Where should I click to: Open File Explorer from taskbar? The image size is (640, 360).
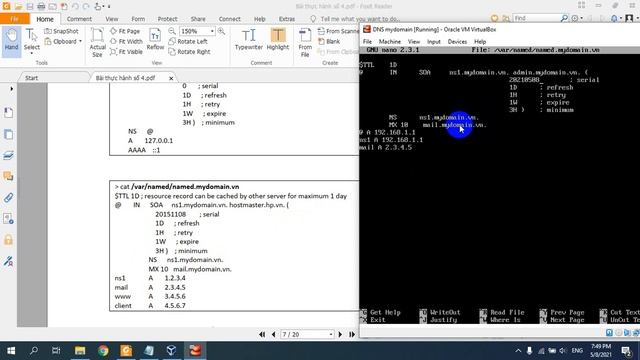pos(80,351)
